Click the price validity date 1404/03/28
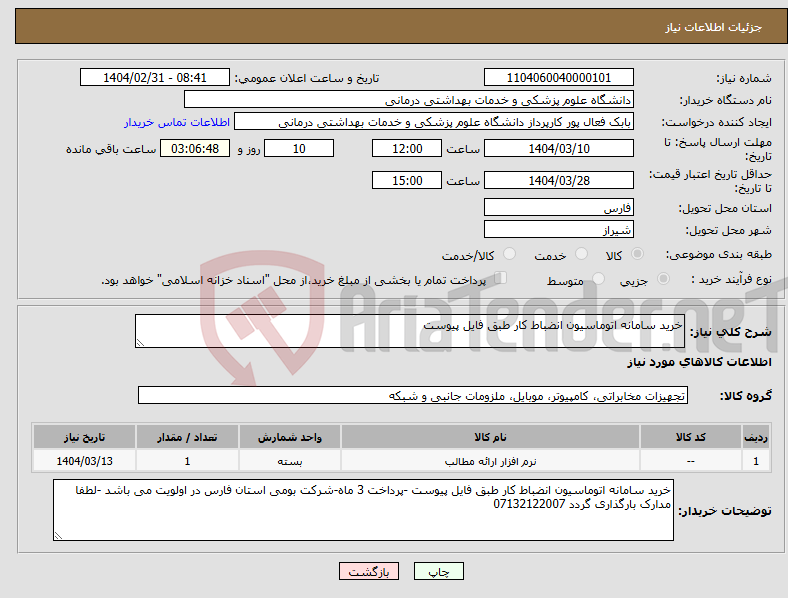 point(558,180)
